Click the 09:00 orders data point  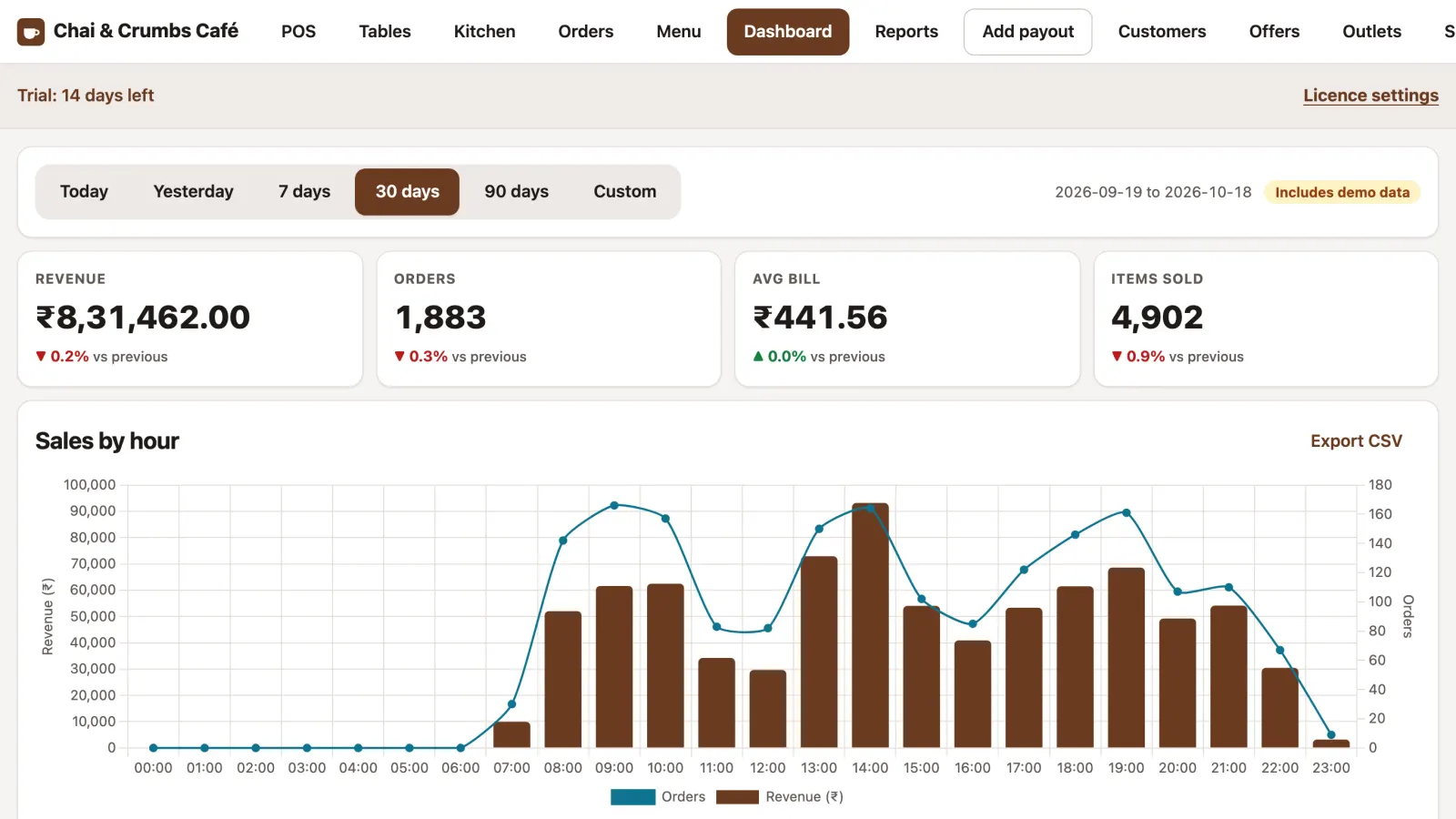(x=614, y=505)
